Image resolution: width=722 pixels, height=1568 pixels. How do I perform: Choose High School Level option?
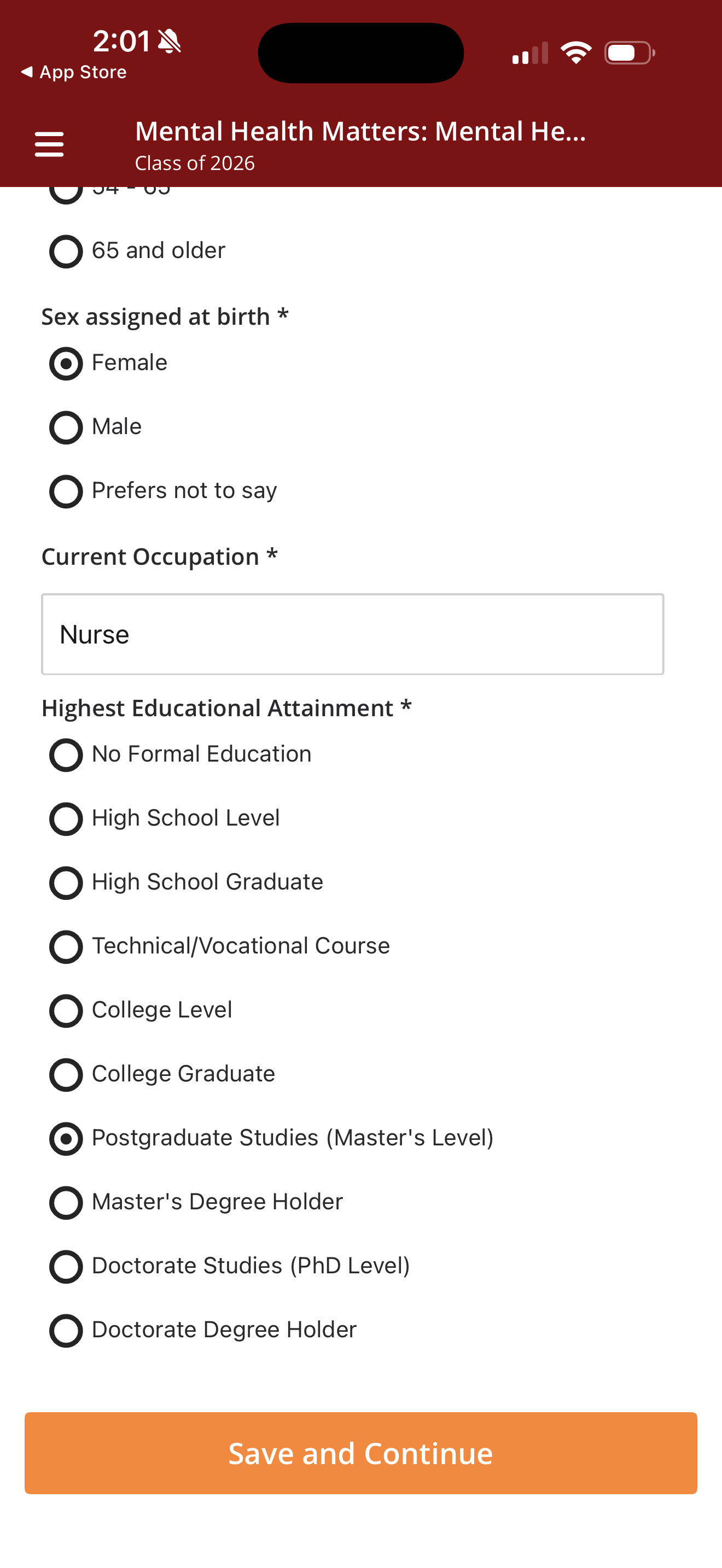tap(66, 818)
